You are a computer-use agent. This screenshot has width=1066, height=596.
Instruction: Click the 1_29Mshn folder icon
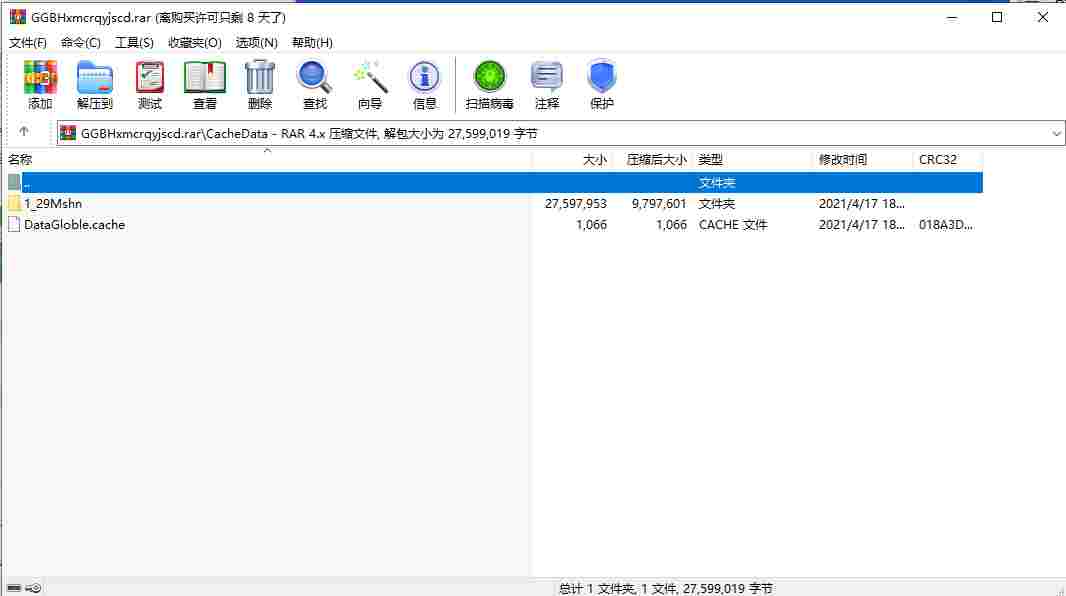14,203
